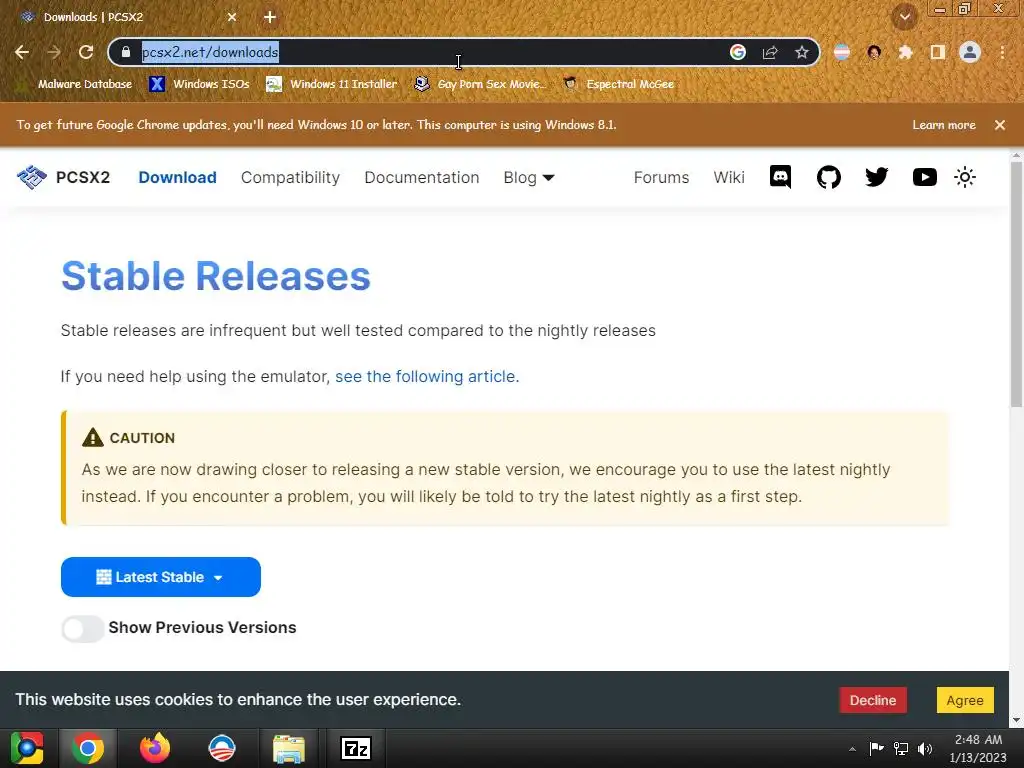Bookmark this page with the star

[x=802, y=52]
